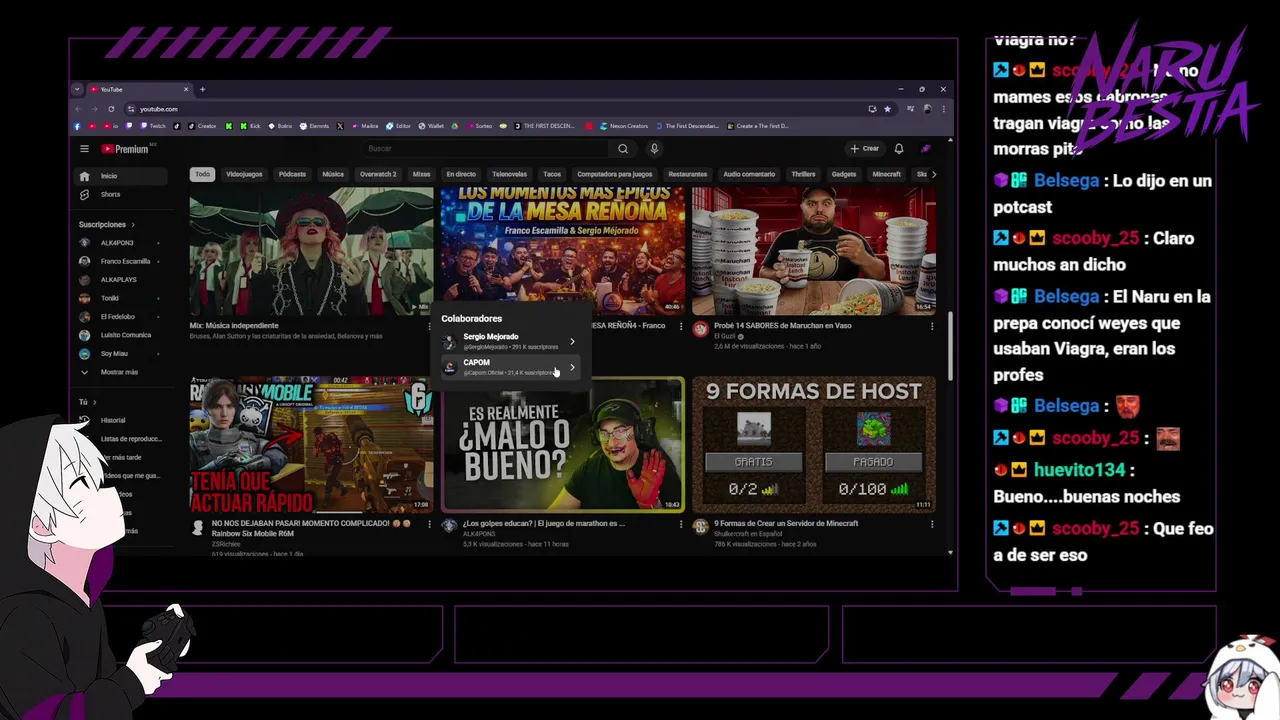The image size is (1280, 720).
Task: Click the YouTube search input field
Action: click(485, 149)
